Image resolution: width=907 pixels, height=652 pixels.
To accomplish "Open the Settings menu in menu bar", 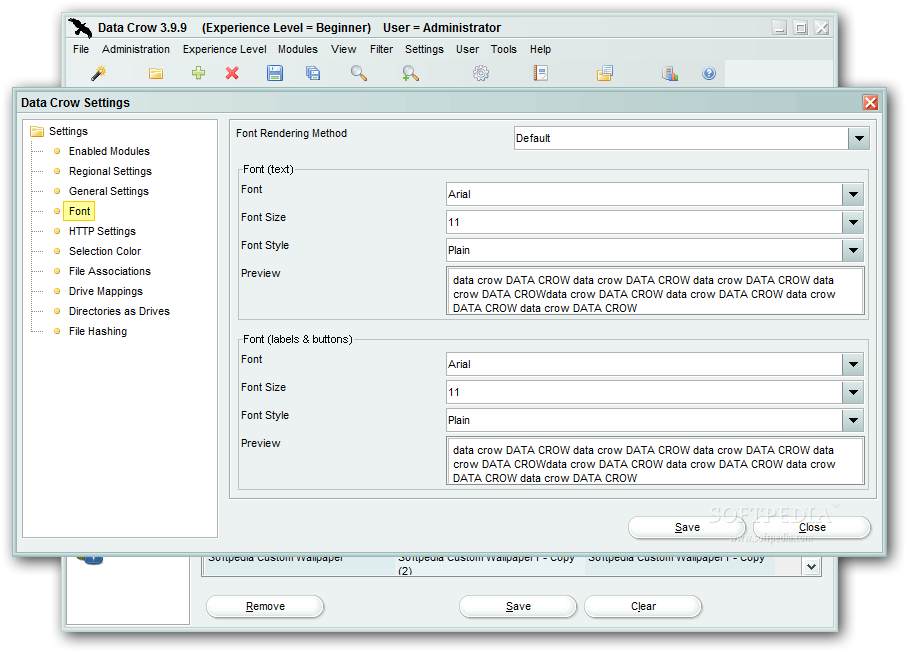I will click(424, 49).
